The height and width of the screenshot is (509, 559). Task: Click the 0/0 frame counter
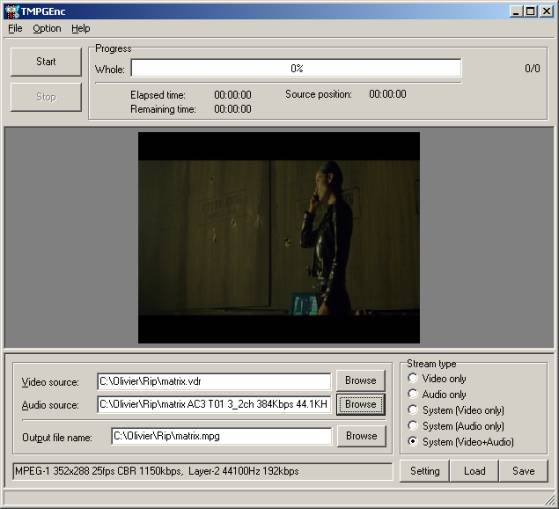(x=532, y=68)
